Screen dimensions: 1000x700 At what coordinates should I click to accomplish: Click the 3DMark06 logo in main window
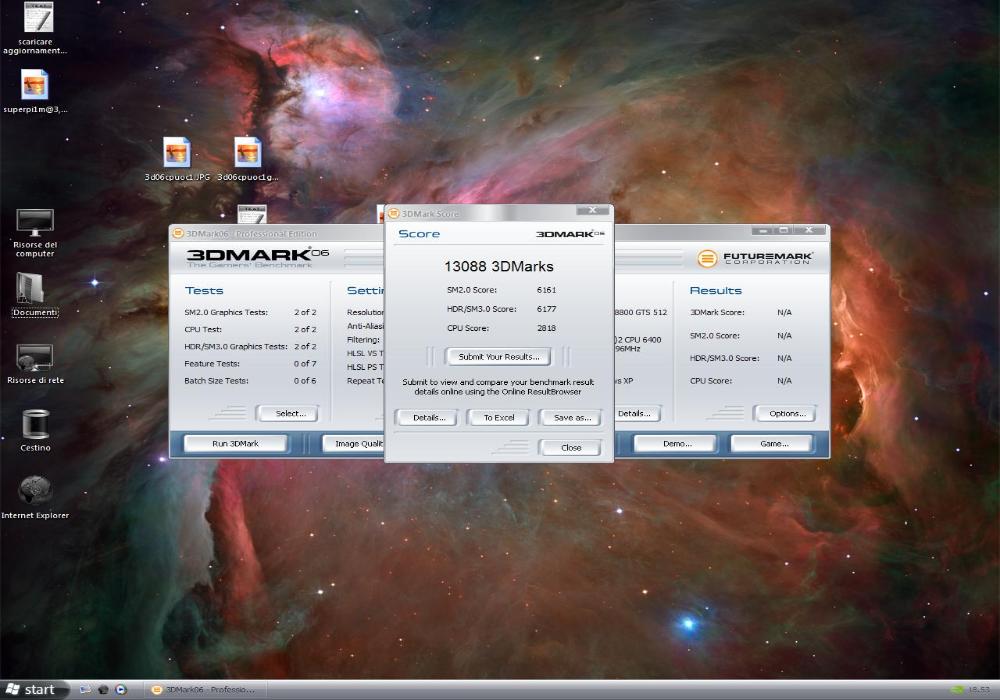(258, 258)
